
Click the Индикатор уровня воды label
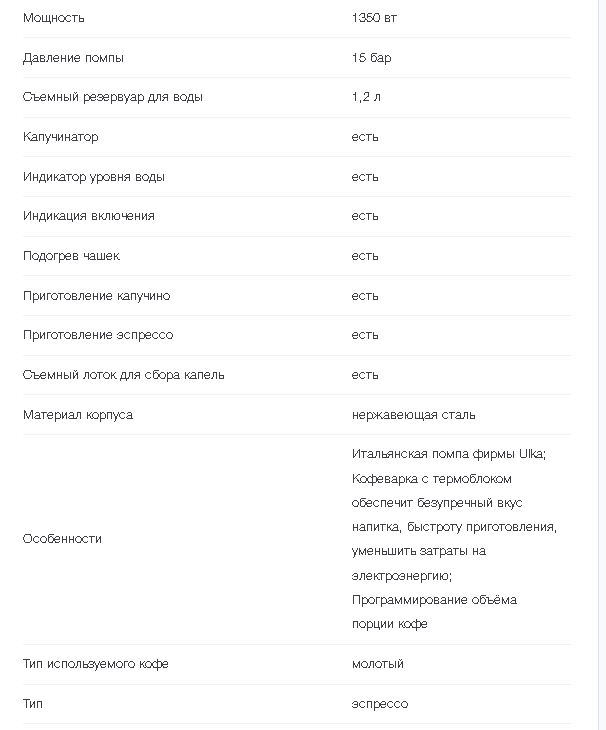click(x=94, y=177)
